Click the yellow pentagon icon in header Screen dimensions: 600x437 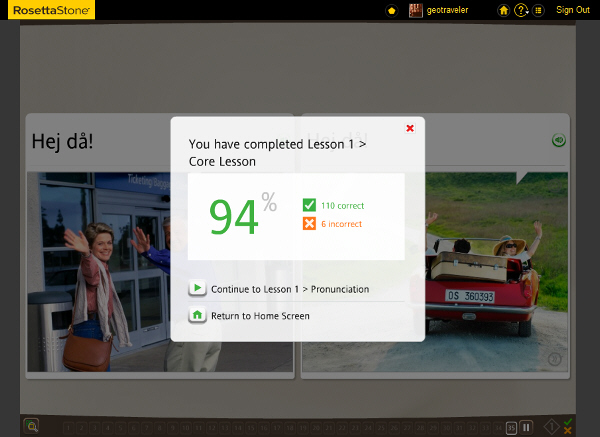(391, 11)
